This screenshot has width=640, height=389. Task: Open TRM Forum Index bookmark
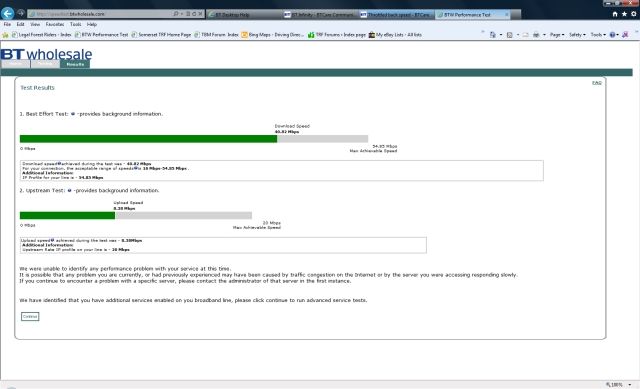[216, 35]
